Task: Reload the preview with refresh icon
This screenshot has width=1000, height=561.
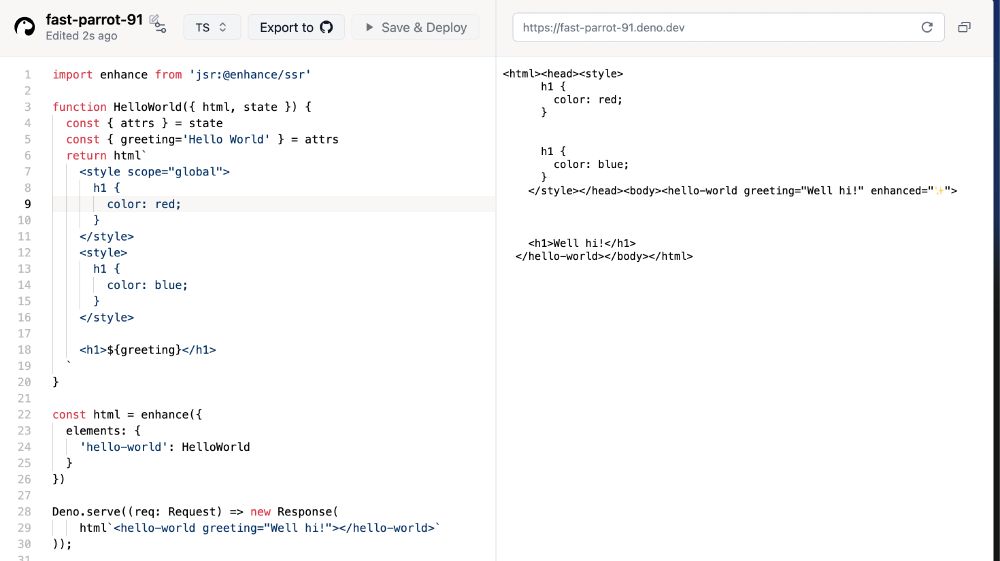Action: [927, 27]
